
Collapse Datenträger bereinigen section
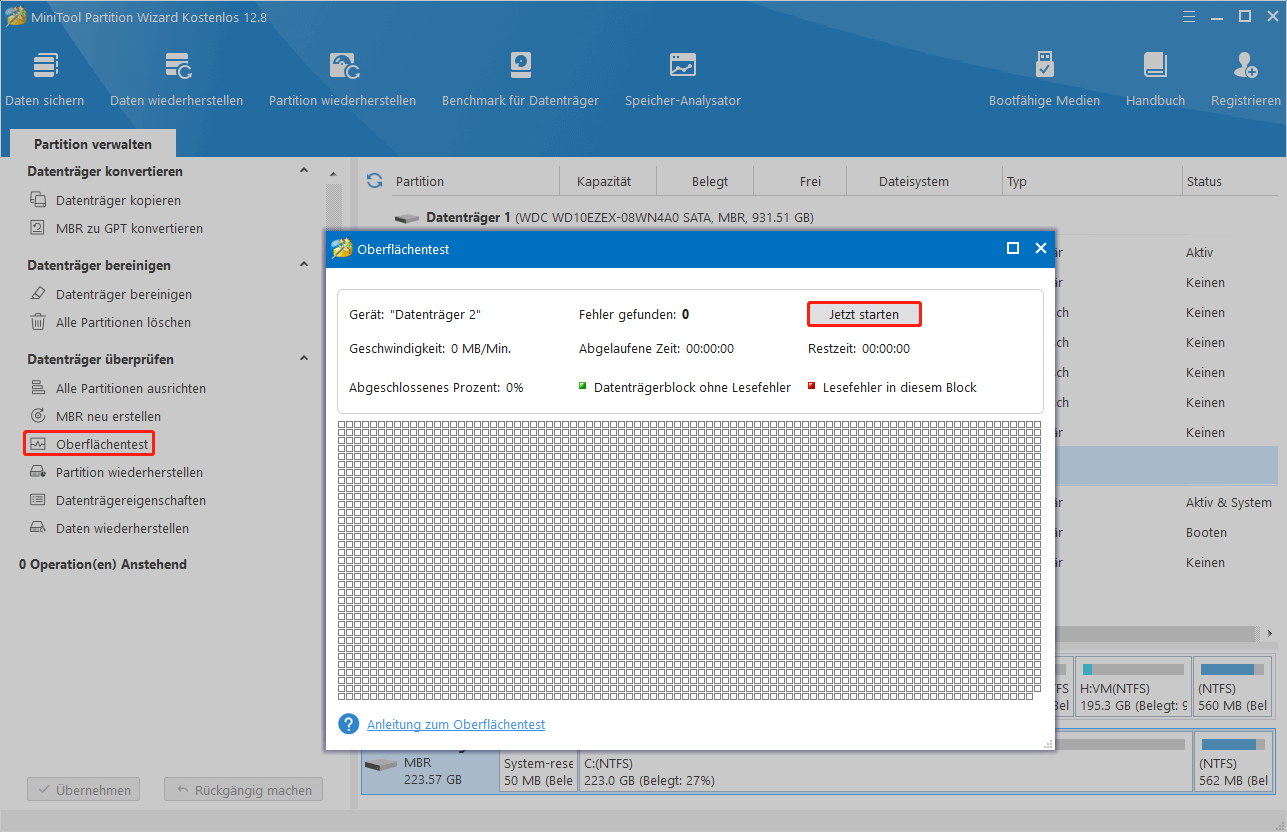pos(304,265)
